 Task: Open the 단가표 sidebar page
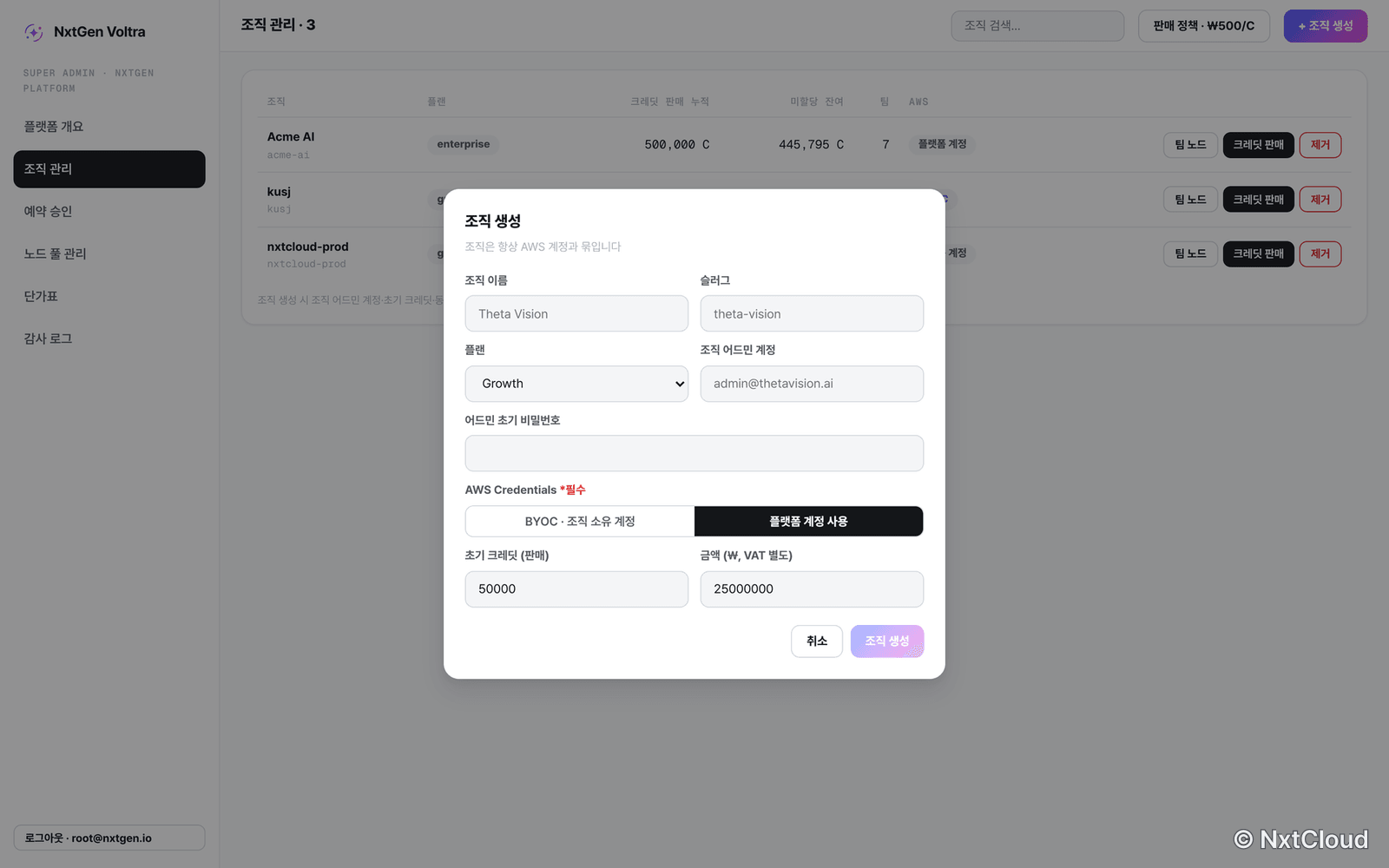(x=109, y=297)
